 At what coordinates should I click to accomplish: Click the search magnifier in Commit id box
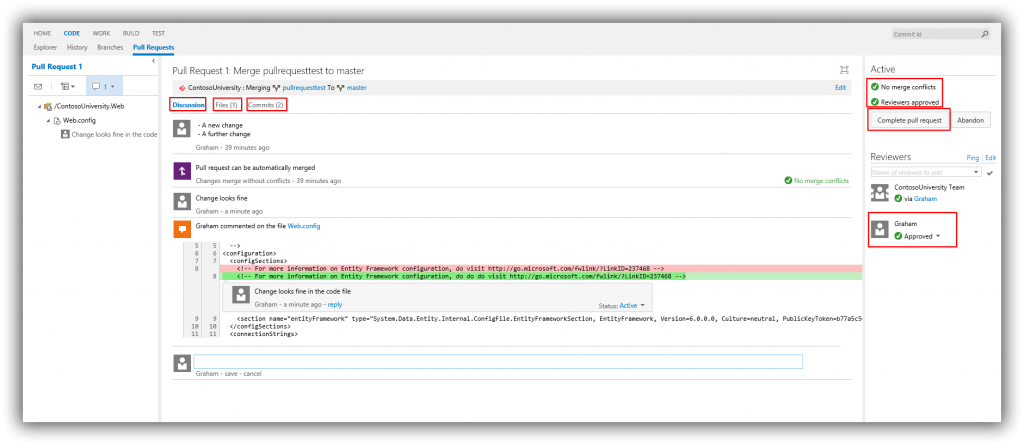[984, 34]
